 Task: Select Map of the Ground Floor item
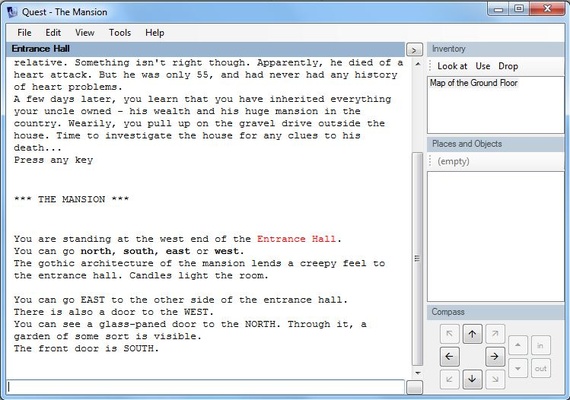[x=474, y=83]
